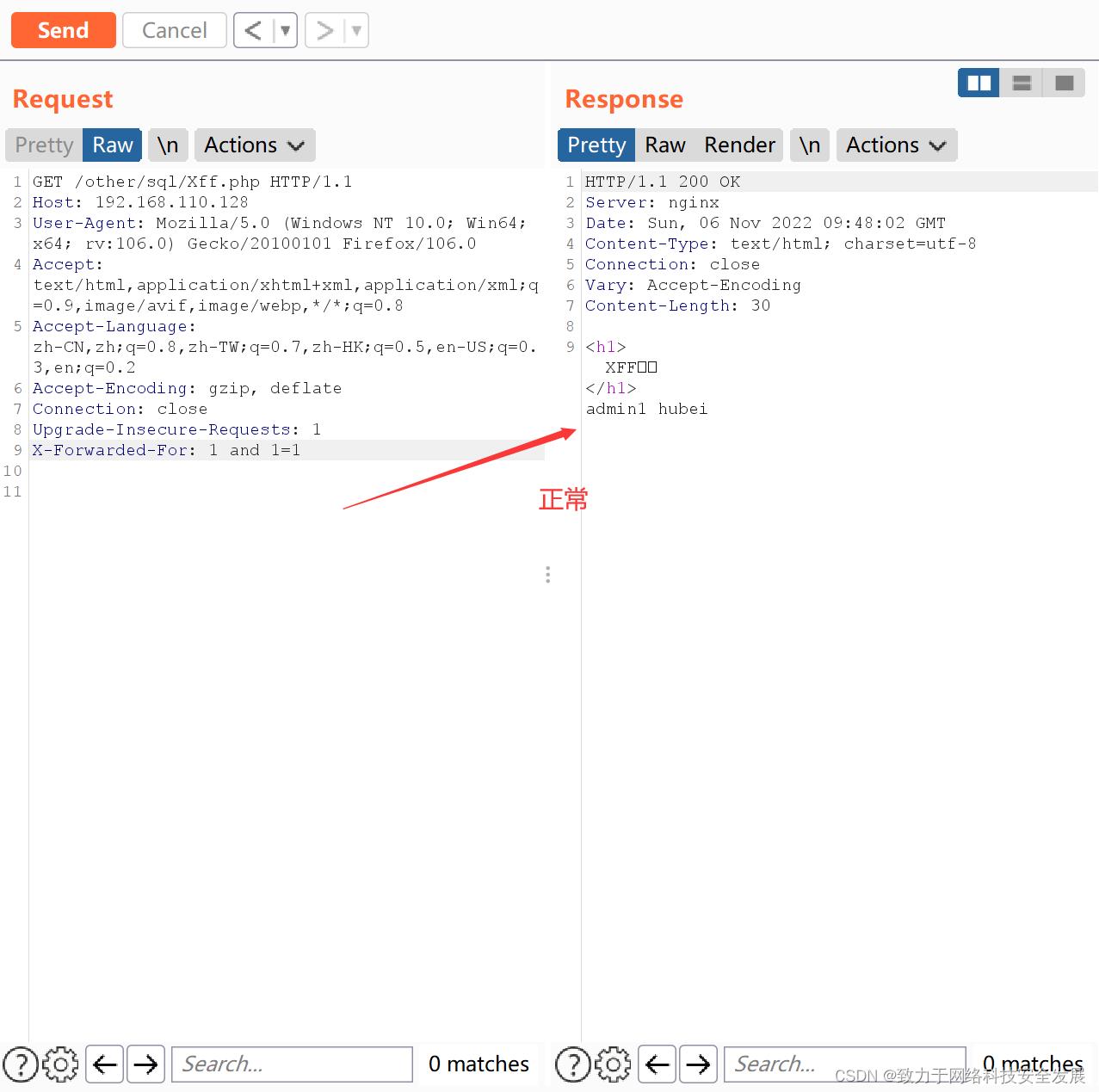Click the GET /other/sql/Xff.php request line
The width and height of the screenshot is (1099, 1092).
[x=192, y=182]
